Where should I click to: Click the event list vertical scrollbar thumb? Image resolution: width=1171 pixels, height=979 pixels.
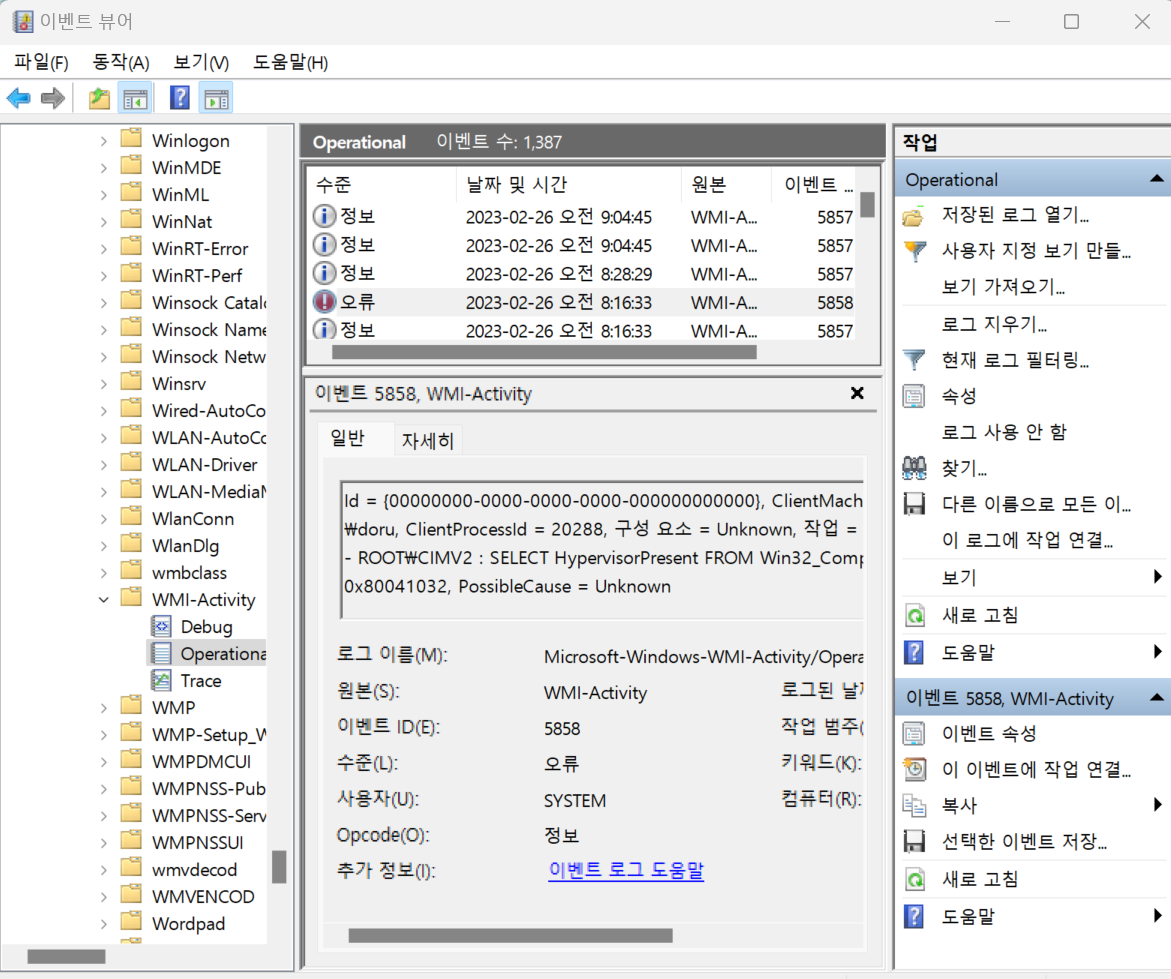[x=867, y=205]
